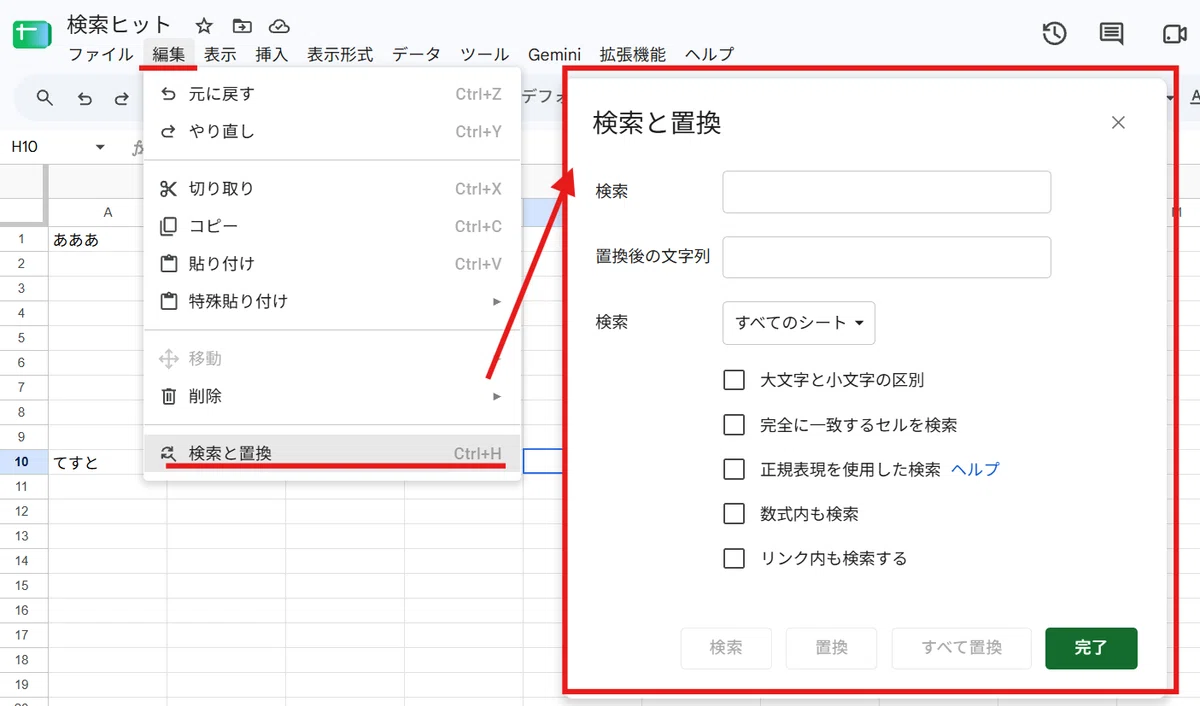Check 完全に一致するセルを検索 option
This screenshot has height=706, width=1200.
pos(734,425)
